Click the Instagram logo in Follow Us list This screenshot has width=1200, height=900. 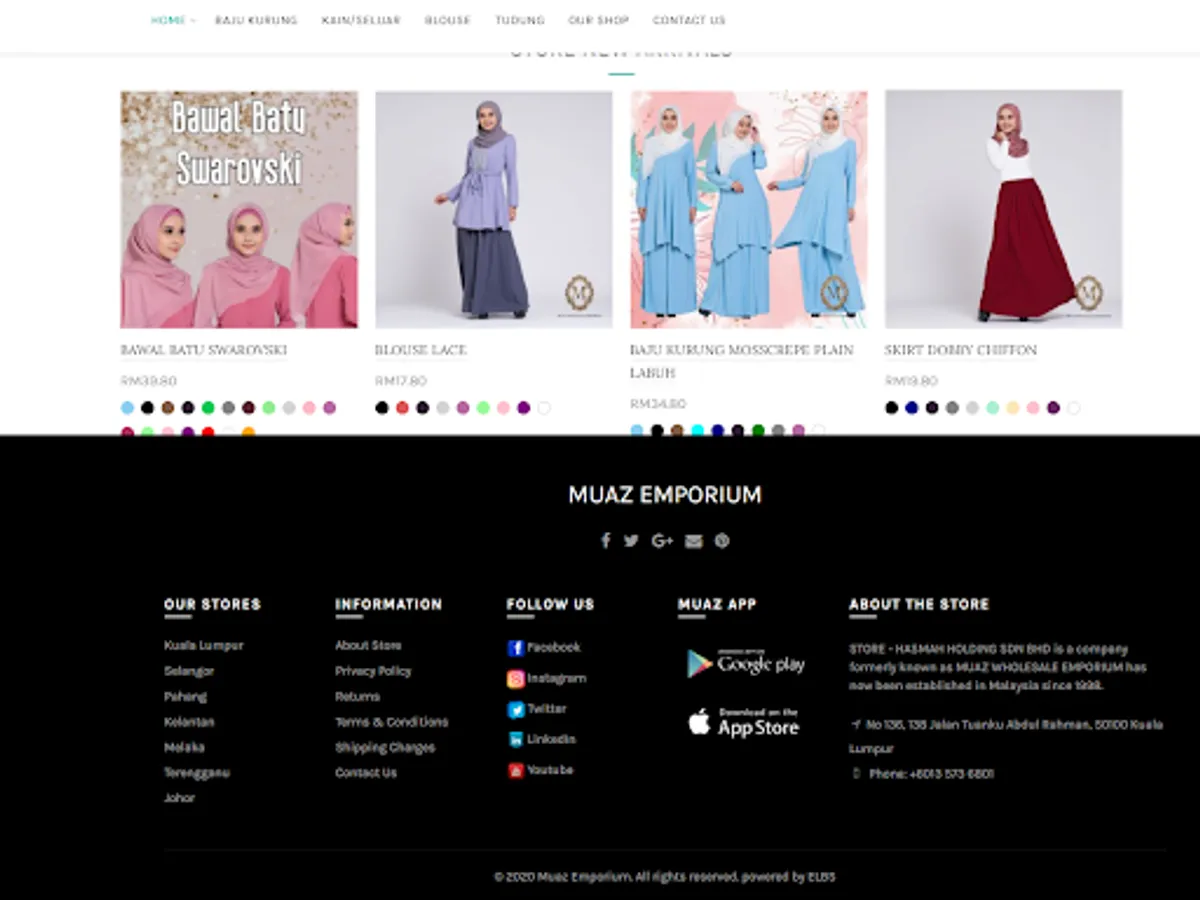pyautogui.click(x=516, y=679)
